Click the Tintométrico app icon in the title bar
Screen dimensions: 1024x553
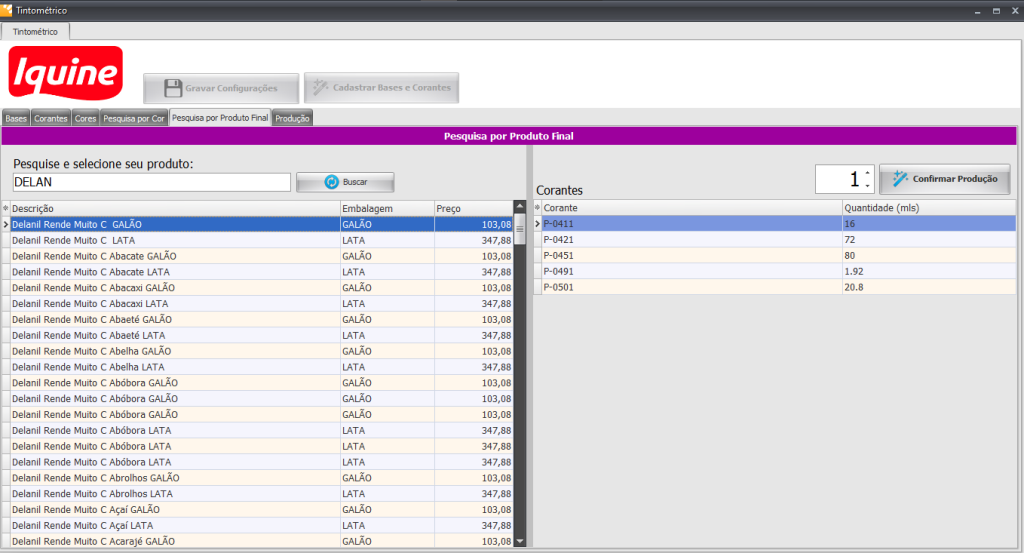[x=7, y=9]
